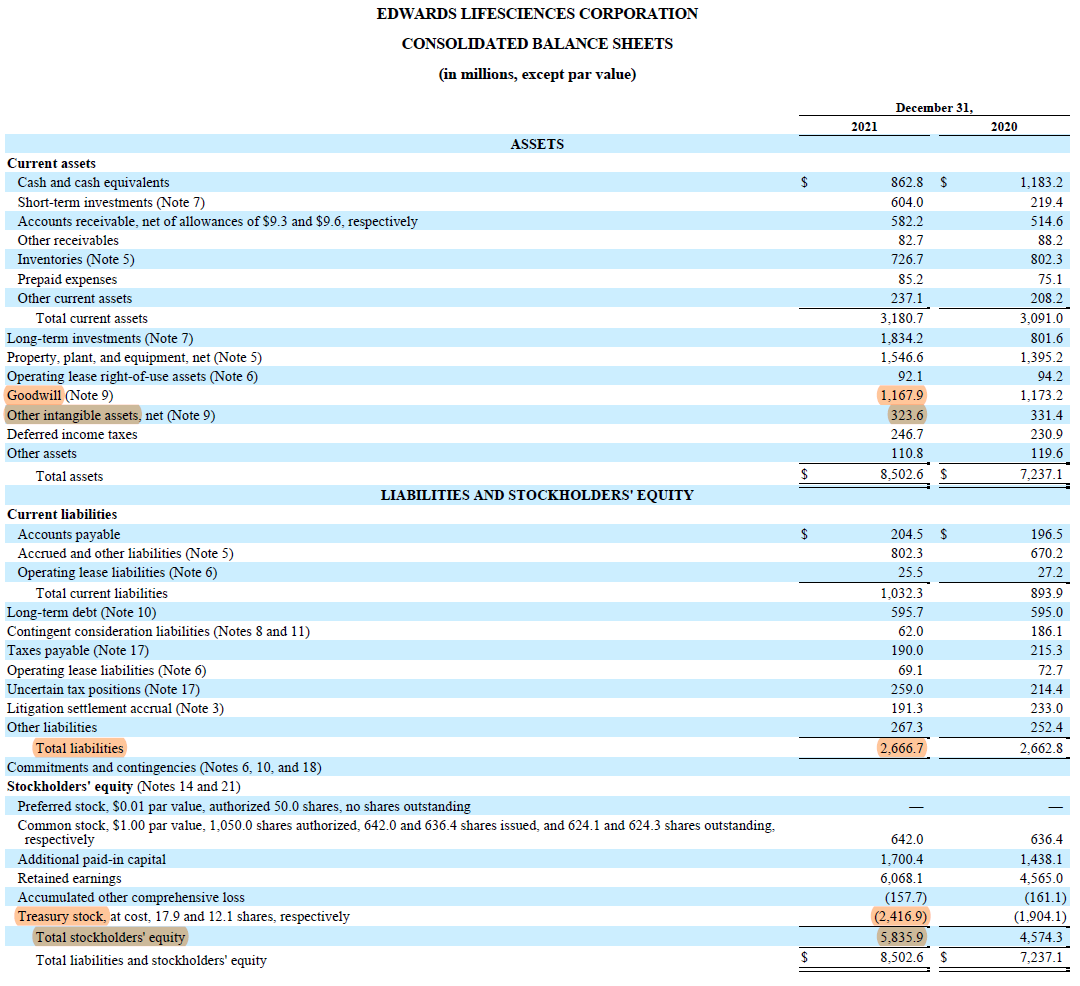Select total current liabilities value 1,032.3

point(902,594)
